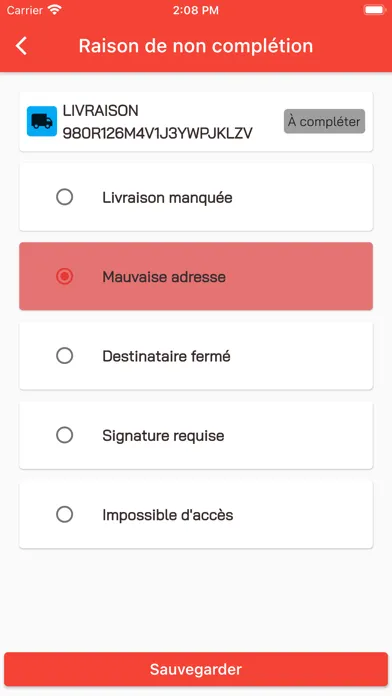Tap the À compléter status badge

click(325, 121)
